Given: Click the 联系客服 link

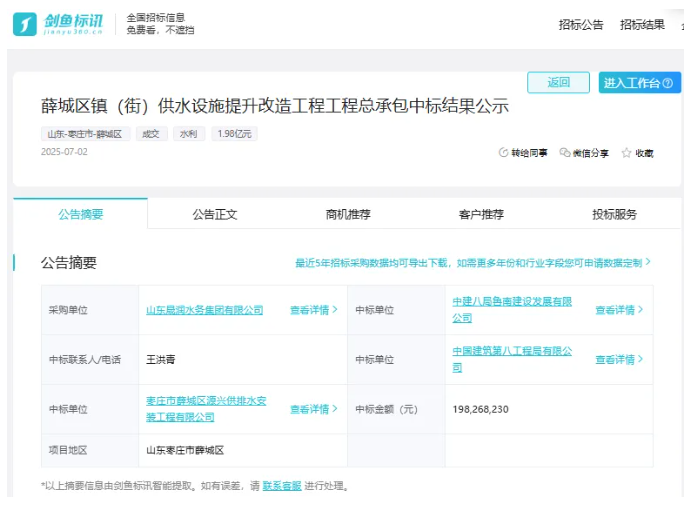Looking at the screenshot, I should pyautogui.click(x=281, y=486).
